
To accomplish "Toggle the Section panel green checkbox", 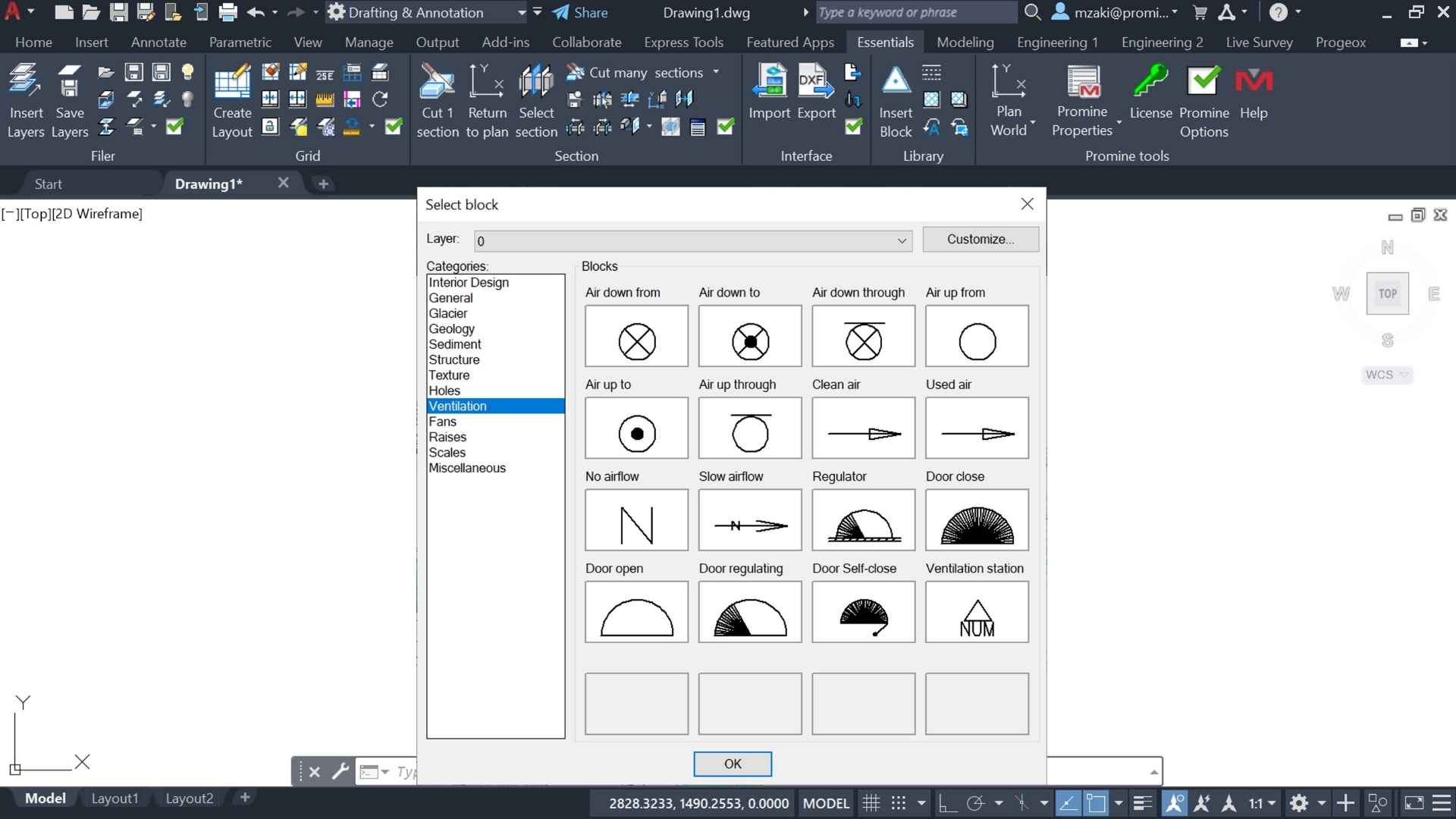I will pyautogui.click(x=725, y=127).
